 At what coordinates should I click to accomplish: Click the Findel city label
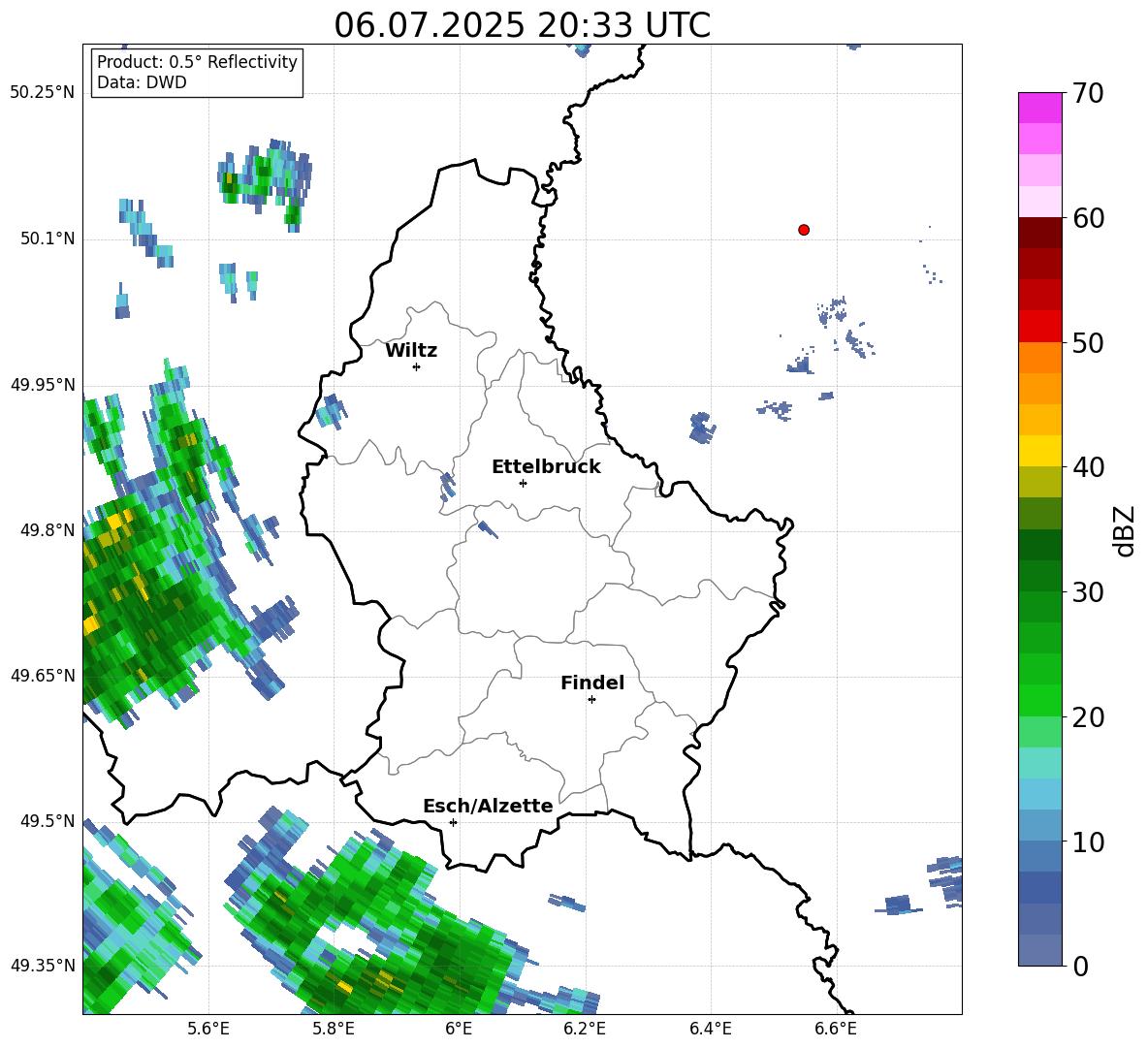click(x=592, y=683)
